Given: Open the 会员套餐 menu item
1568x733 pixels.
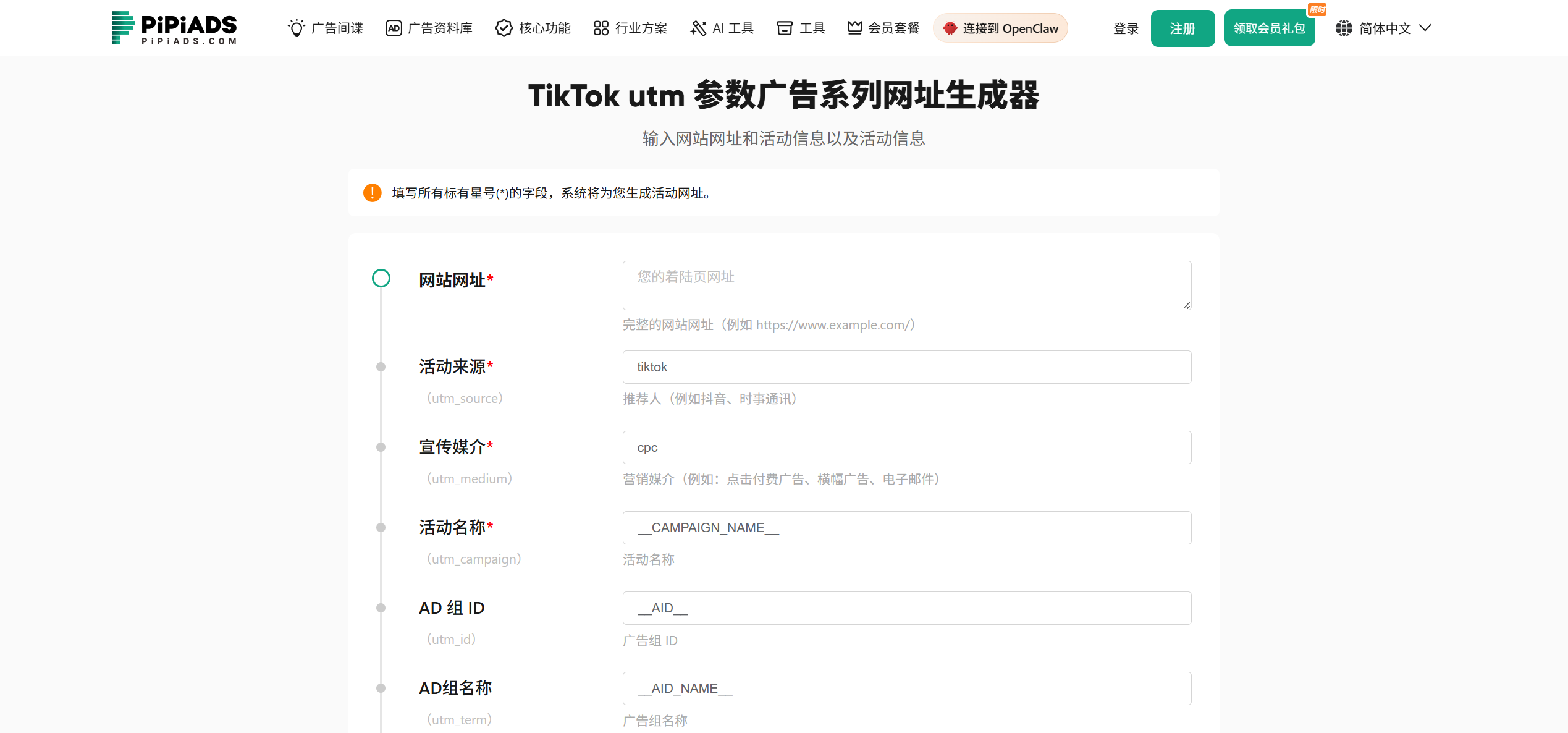Looking at the screenshot, I should point(883,28).
